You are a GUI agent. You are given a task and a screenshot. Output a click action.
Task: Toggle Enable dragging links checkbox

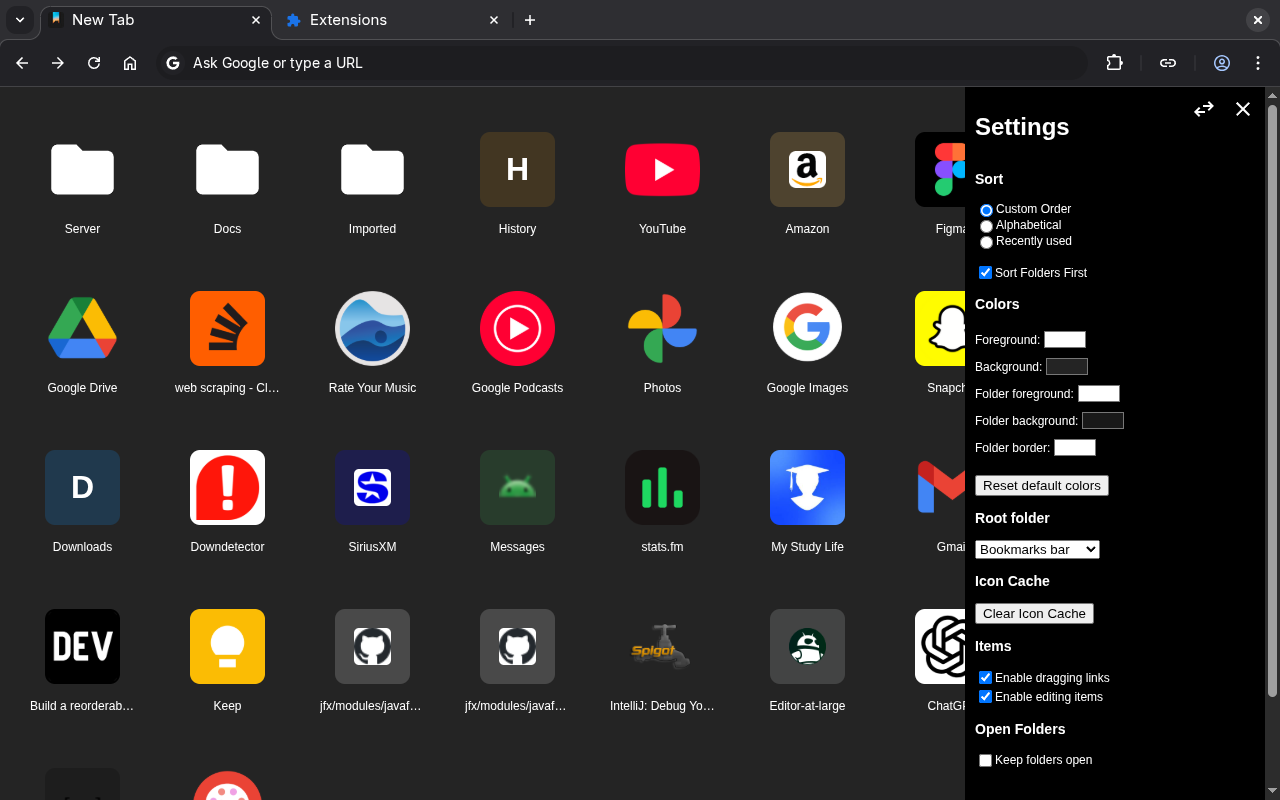tap(985, 678)
